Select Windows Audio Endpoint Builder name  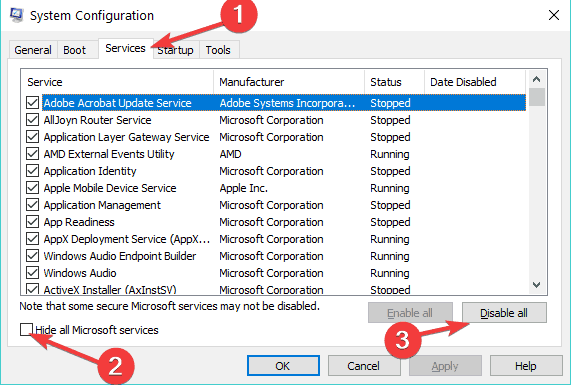(x=120, y=256)
